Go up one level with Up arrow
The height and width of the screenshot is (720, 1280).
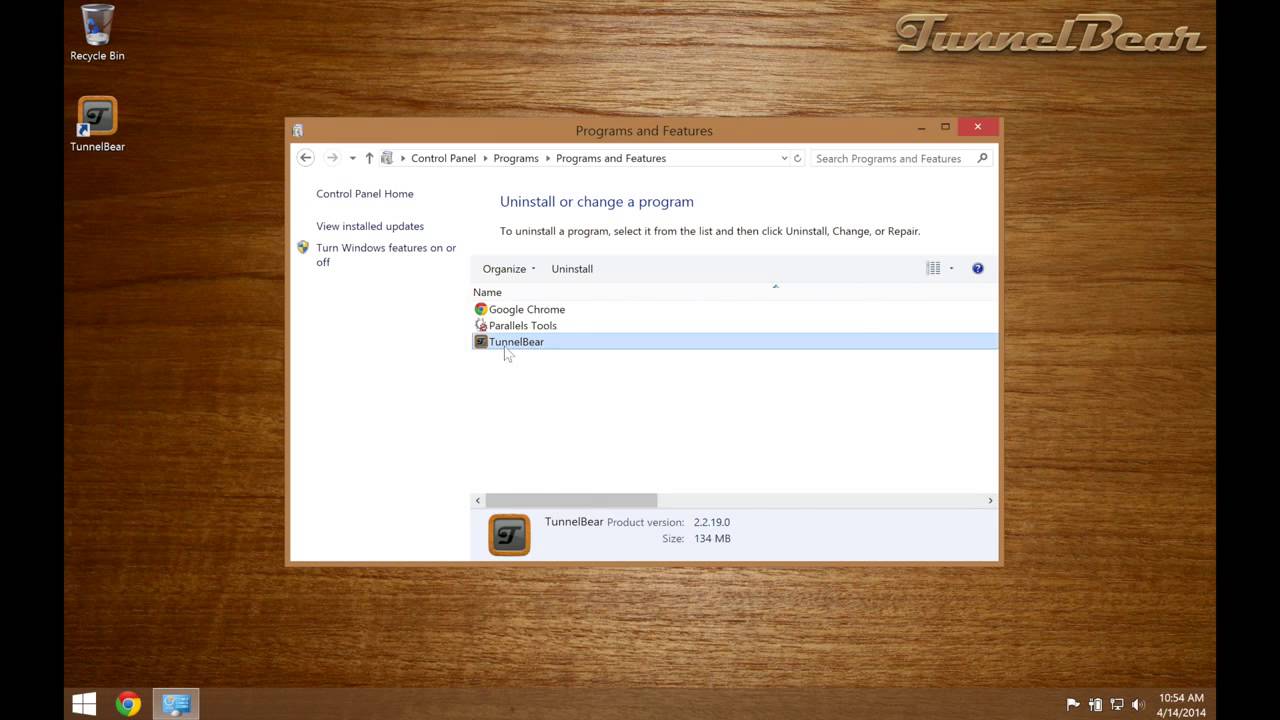click(369, 158)
